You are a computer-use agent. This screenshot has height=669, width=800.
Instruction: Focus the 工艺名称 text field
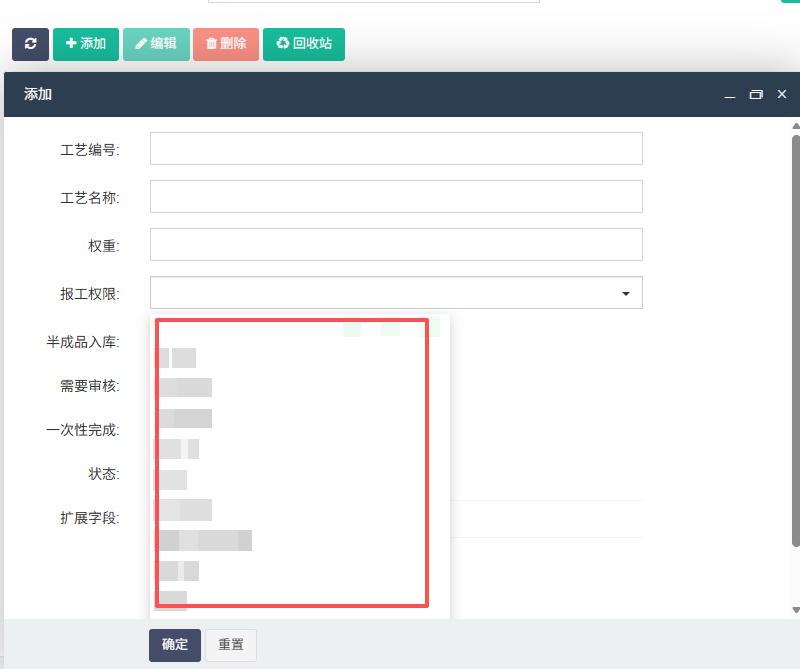396,196
